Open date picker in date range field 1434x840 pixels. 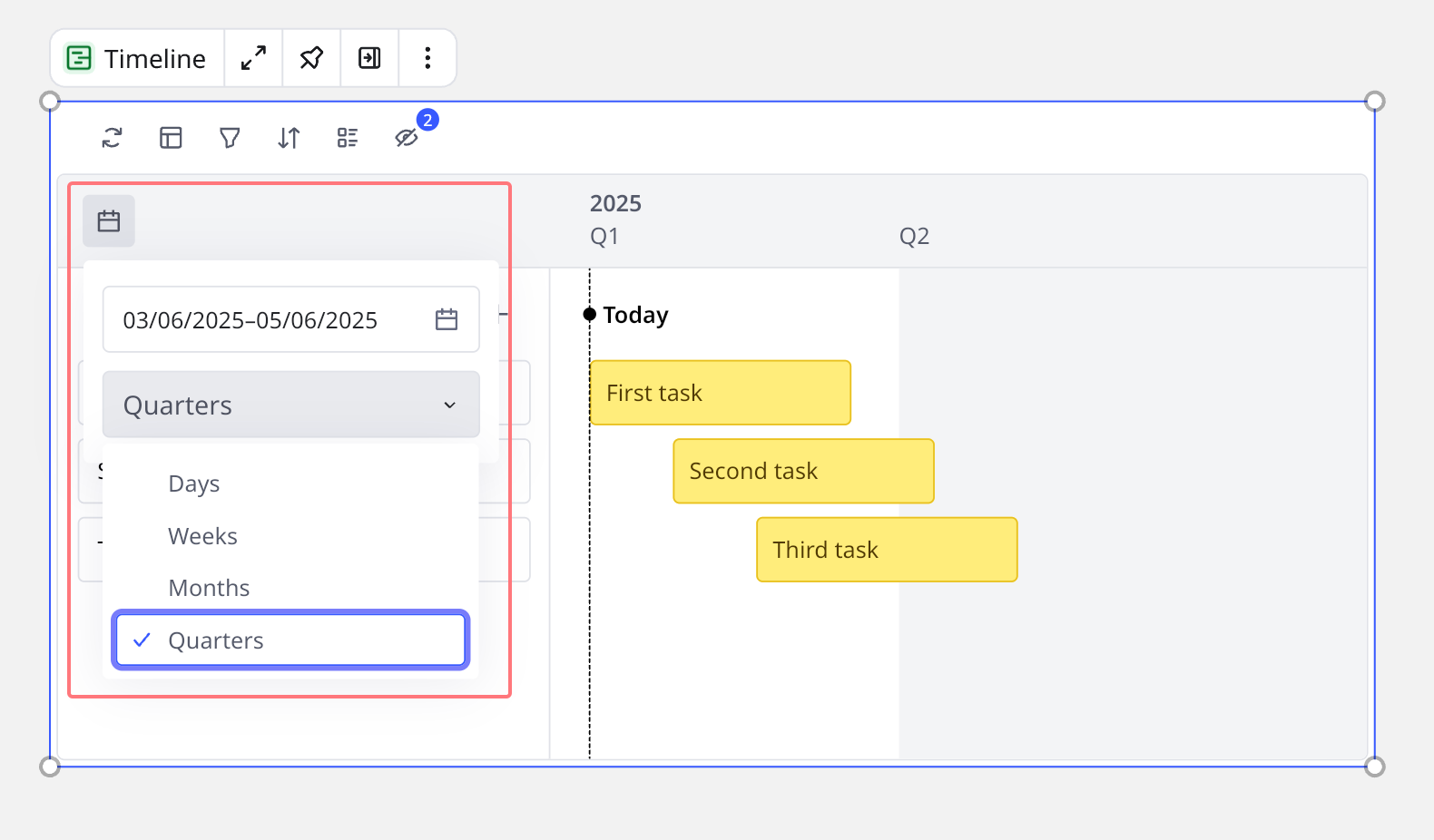446,319
